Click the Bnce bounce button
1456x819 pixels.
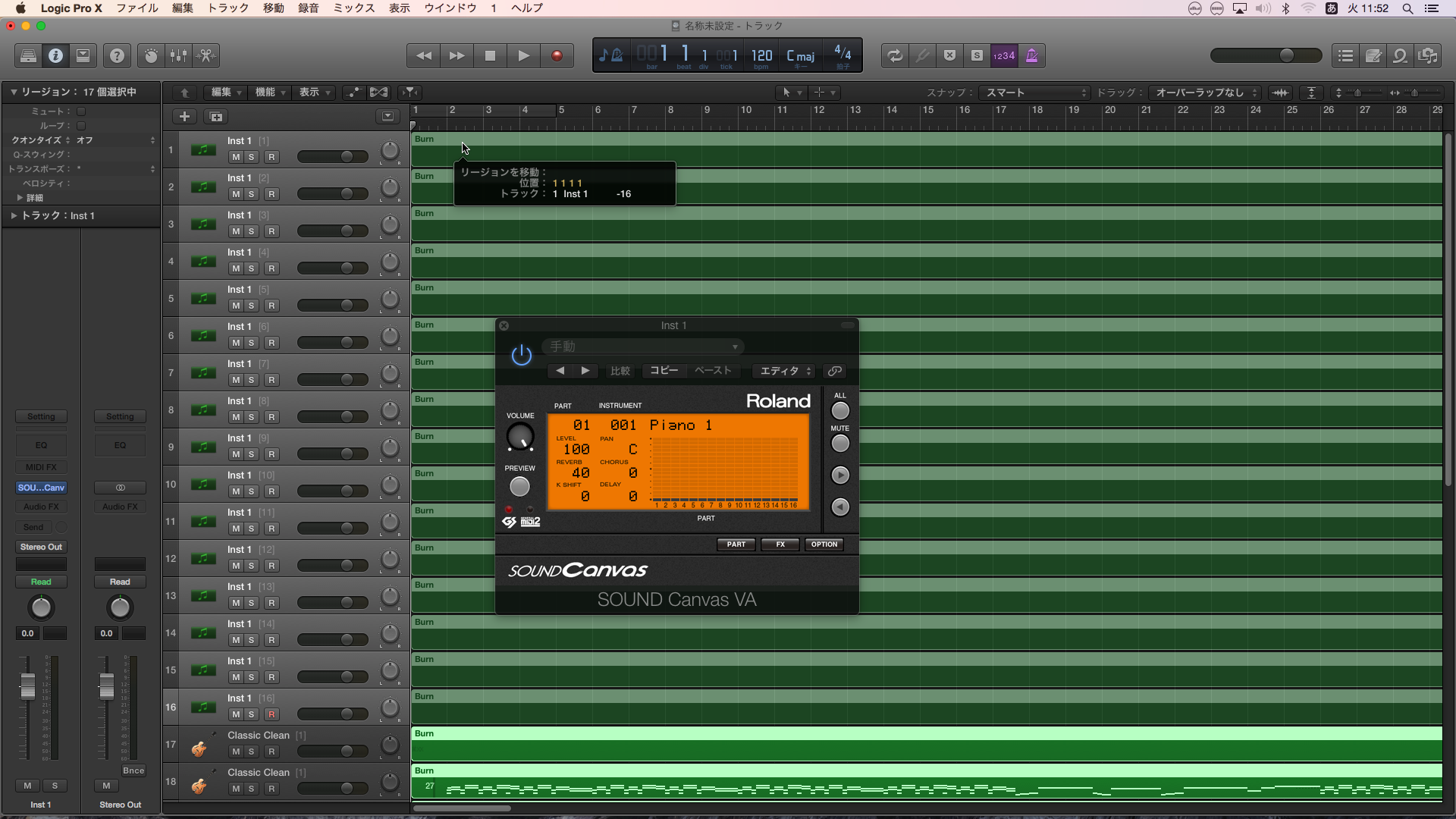click(133, 770)
